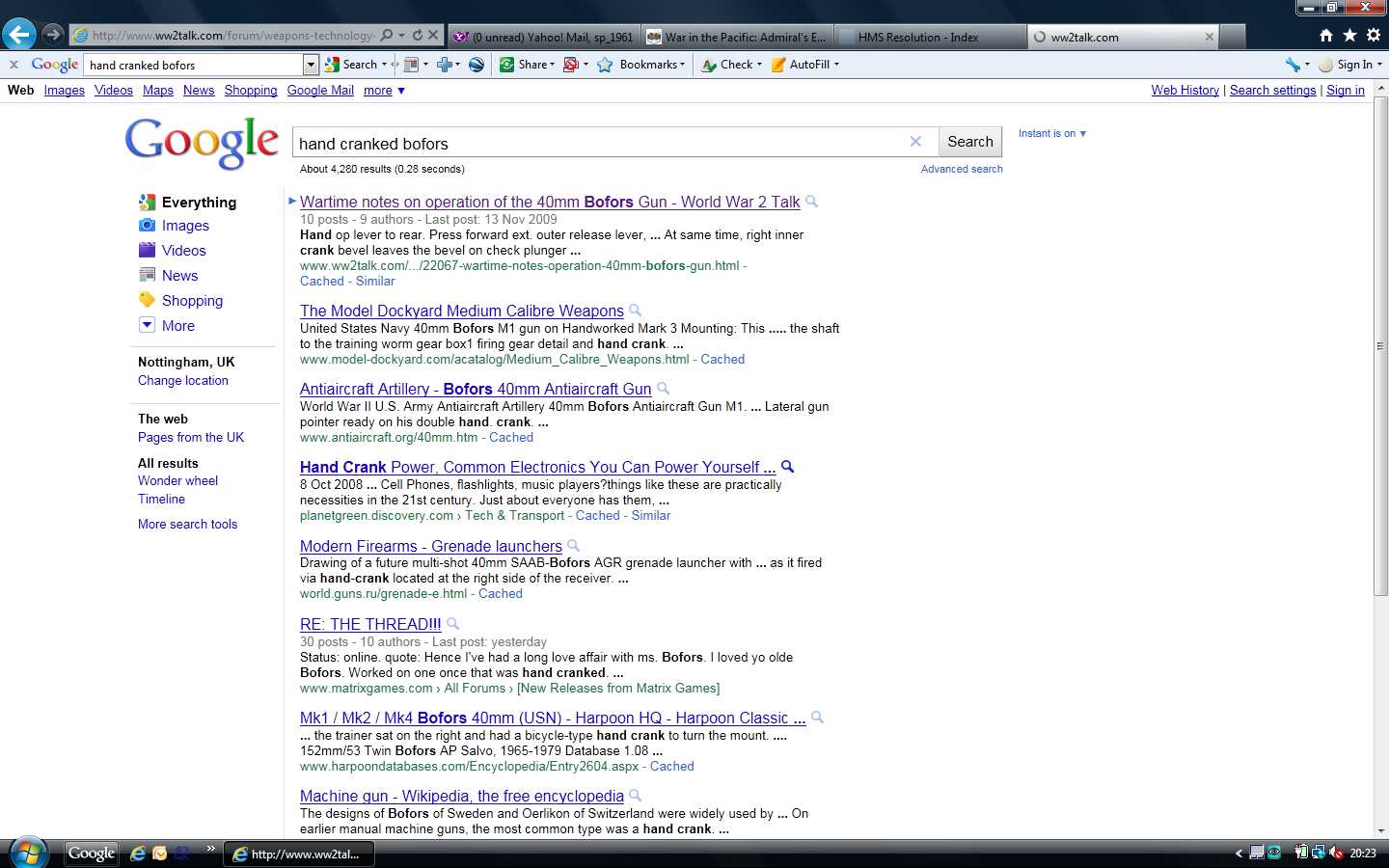This screenshot has width=1389, height=868.
Task: Preview Antiaircraft Artillery result with magnifier
Action: click(x=663, y=389)
